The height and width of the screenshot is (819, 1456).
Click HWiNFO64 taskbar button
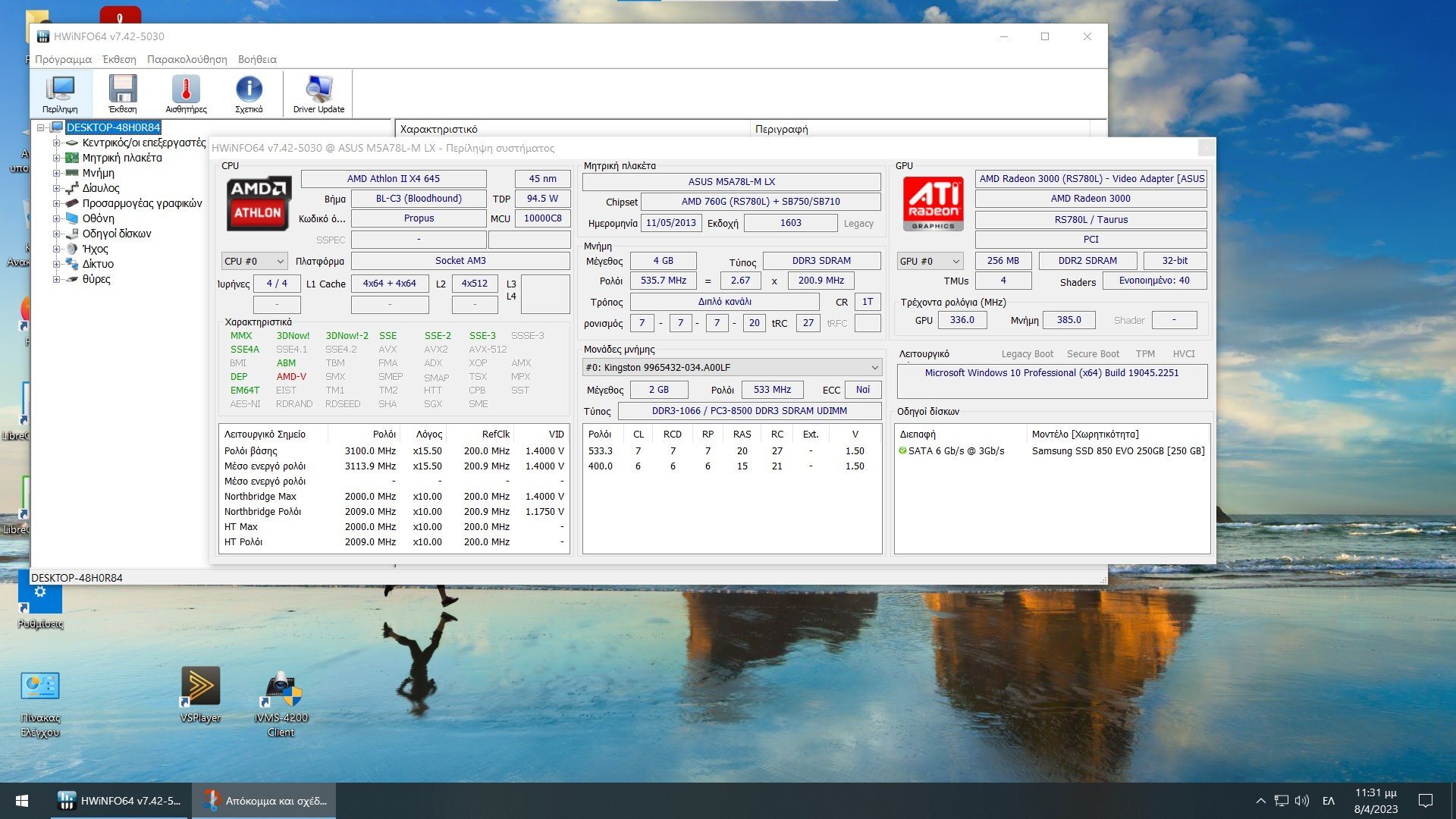coord(120,801)
